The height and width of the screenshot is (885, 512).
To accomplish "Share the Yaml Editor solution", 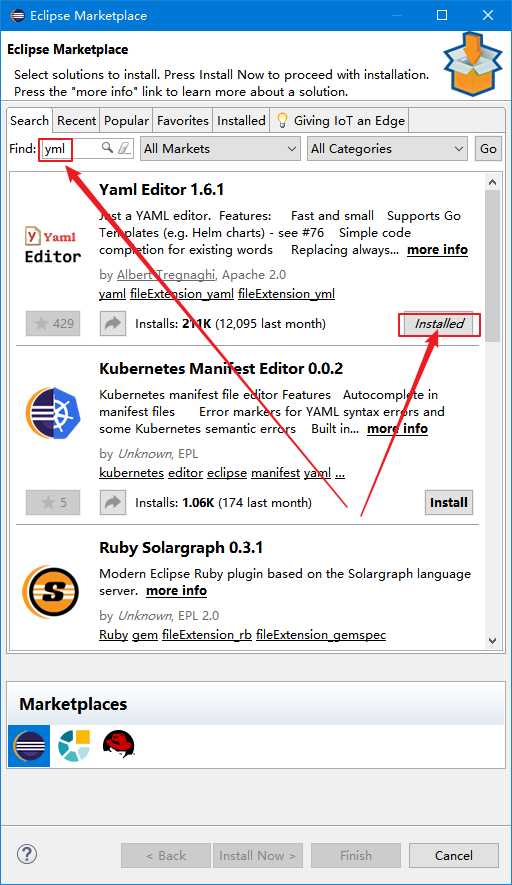I will click(113, 323).
